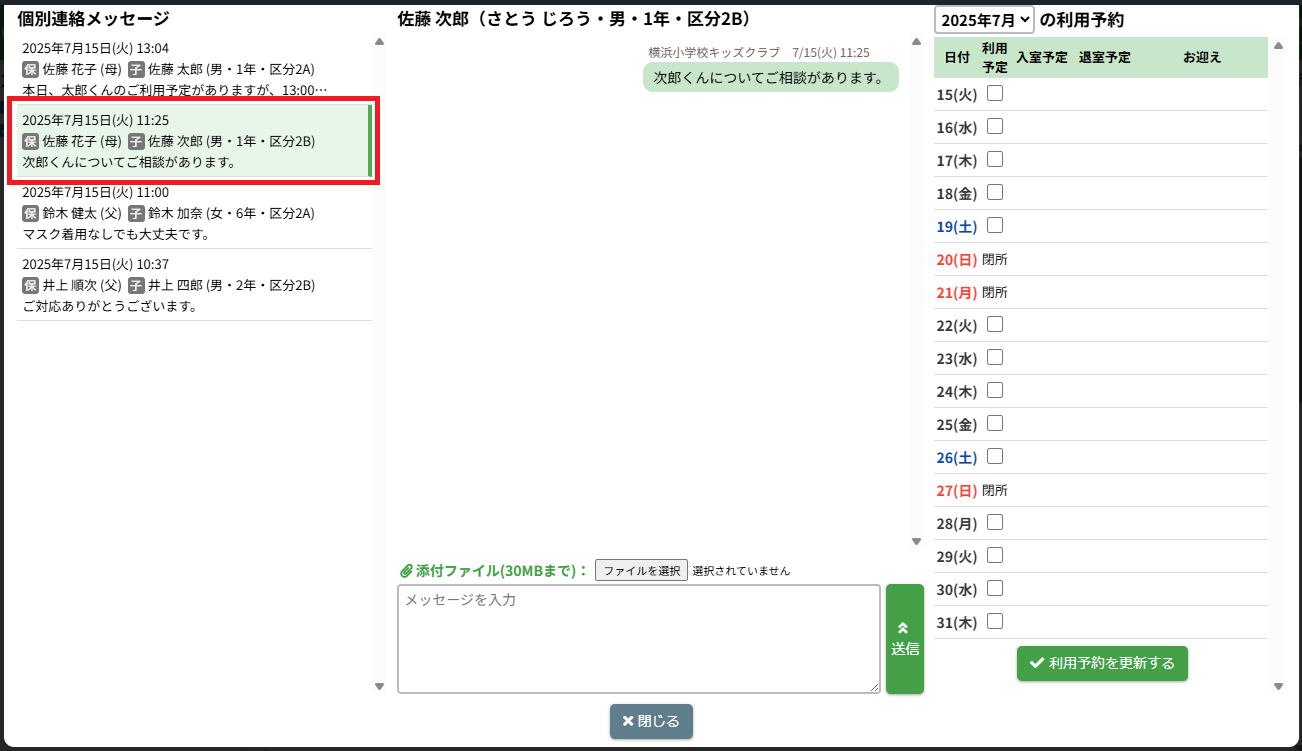Click the child badge for 井上 四郎
This screenshot has height=751, width=1302.
point(137,285)
